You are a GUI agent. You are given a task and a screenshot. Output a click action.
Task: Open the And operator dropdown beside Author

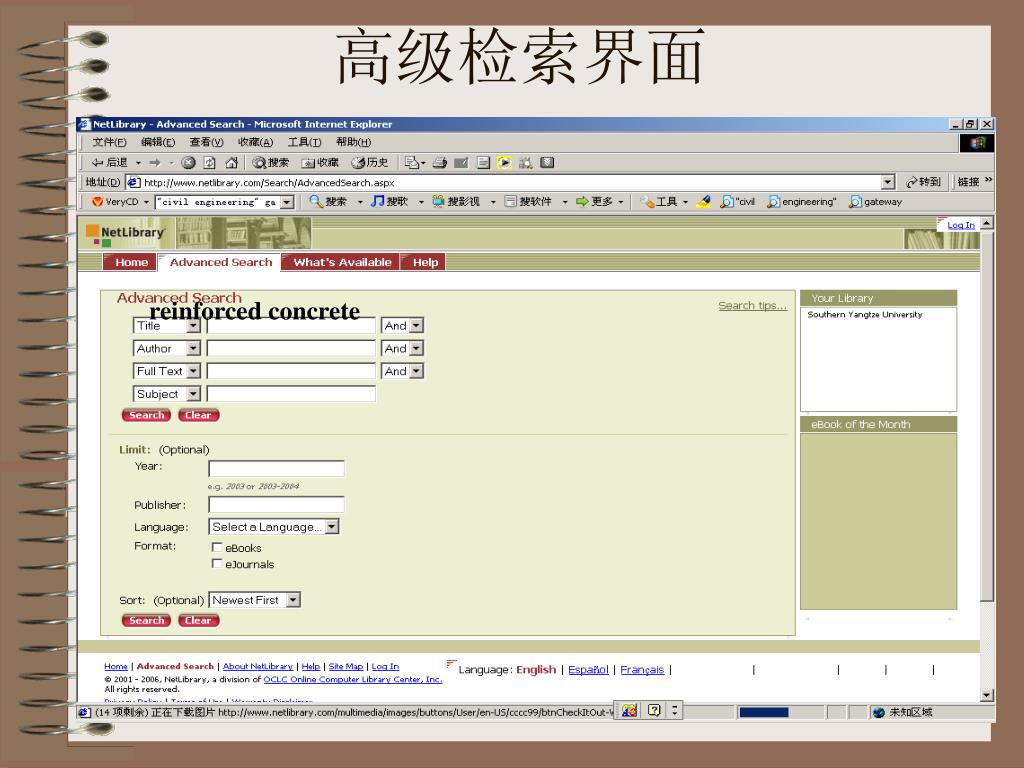417,348
